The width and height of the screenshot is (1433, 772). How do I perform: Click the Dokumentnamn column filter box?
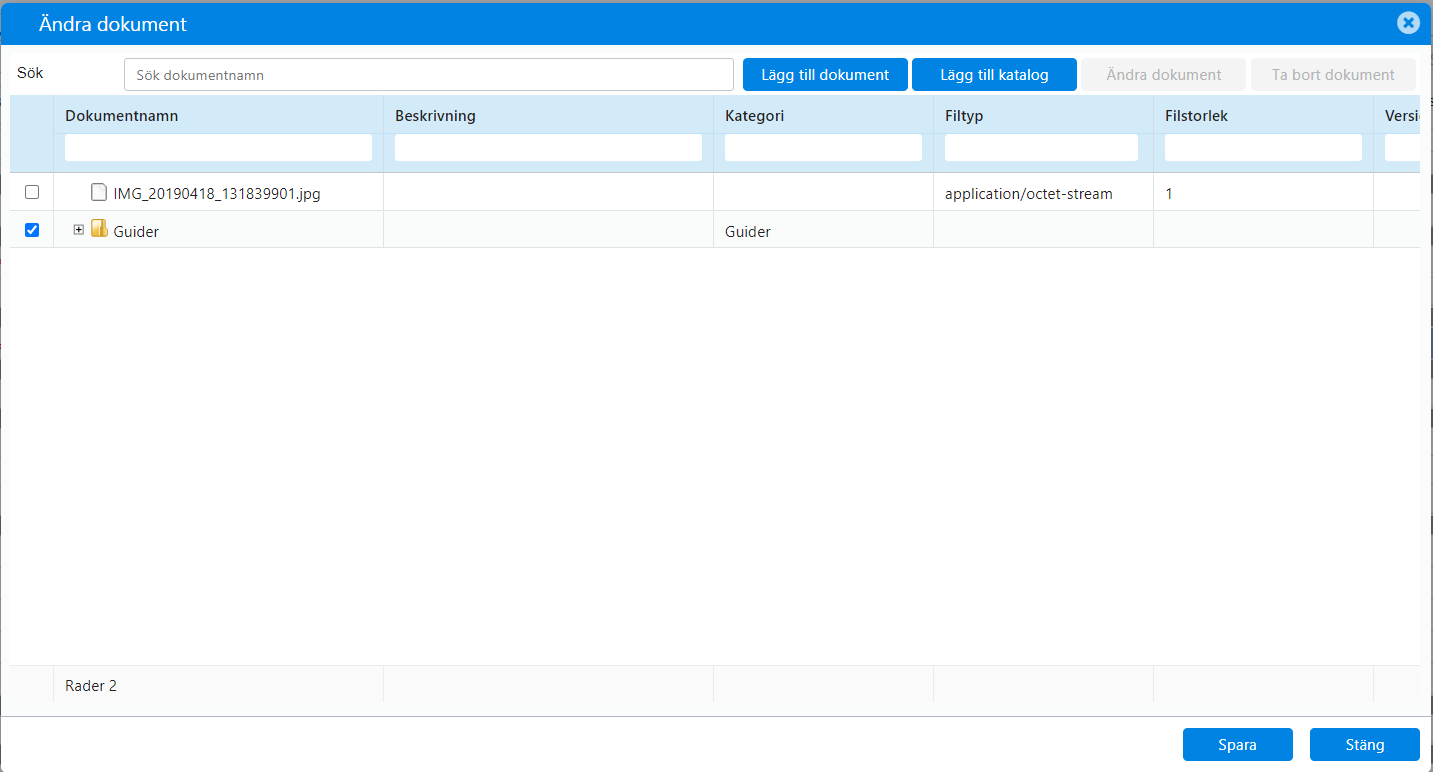click(218, 148)
